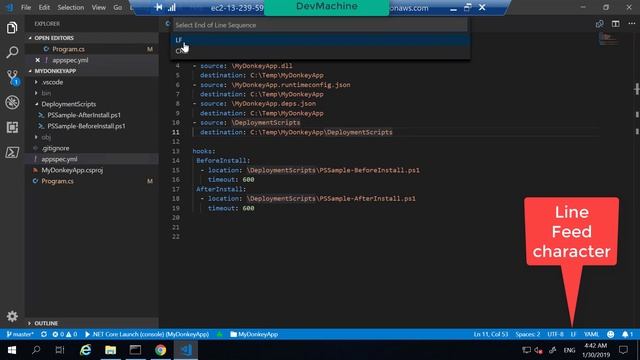Open the Search view in activity bar
Image resolution: width=640 pixels, height=360 pixels.
[x=12, y=52]
